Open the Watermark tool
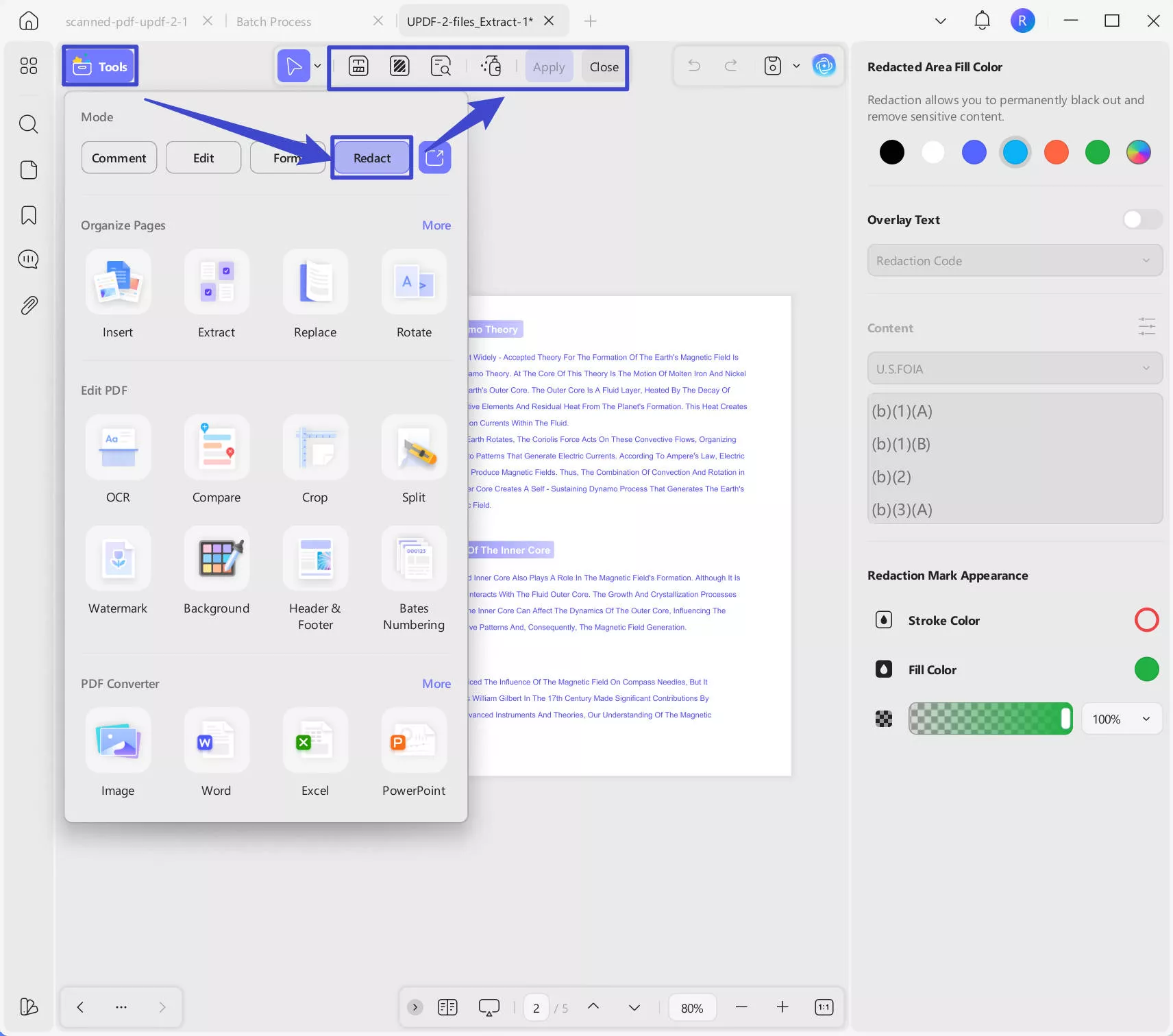 118,571
